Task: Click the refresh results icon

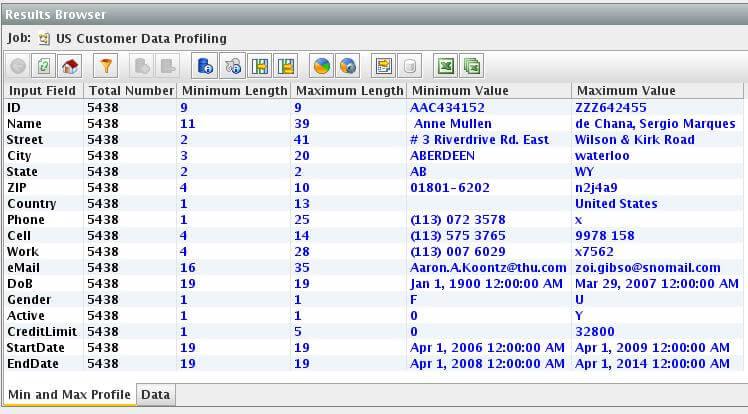Action: coord(44,66)
